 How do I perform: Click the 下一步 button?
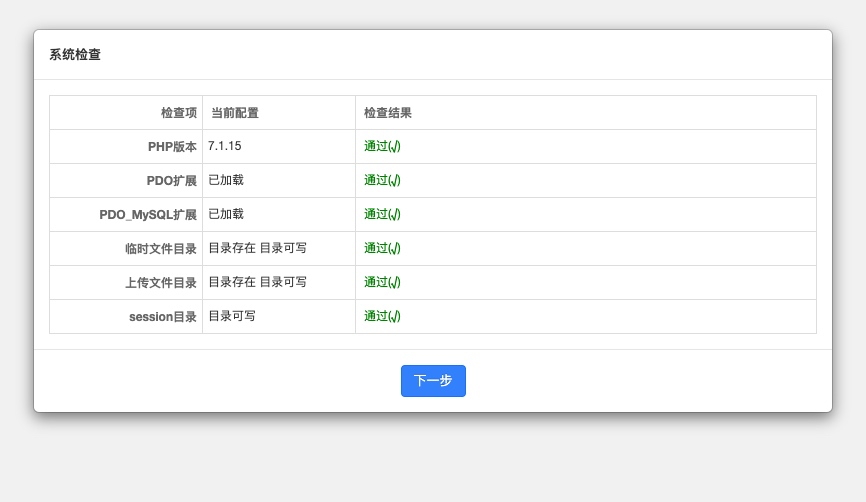pos(433,381)
